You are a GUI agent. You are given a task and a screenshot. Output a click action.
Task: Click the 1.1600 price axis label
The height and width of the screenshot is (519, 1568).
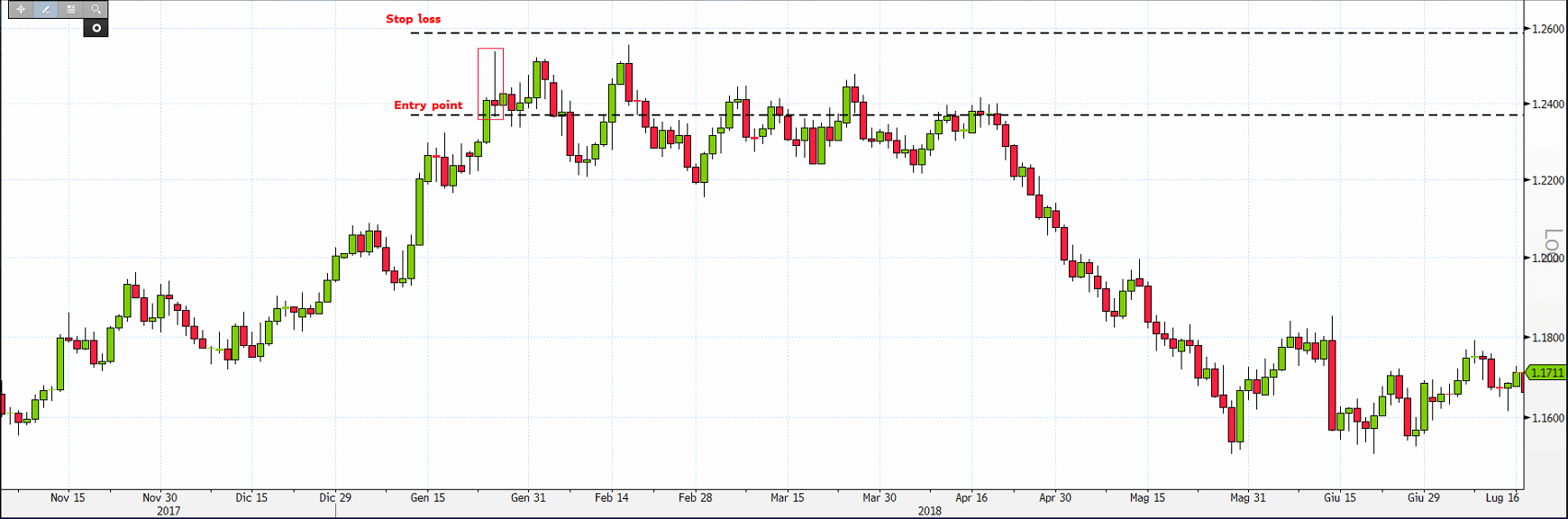point(1548,418)
